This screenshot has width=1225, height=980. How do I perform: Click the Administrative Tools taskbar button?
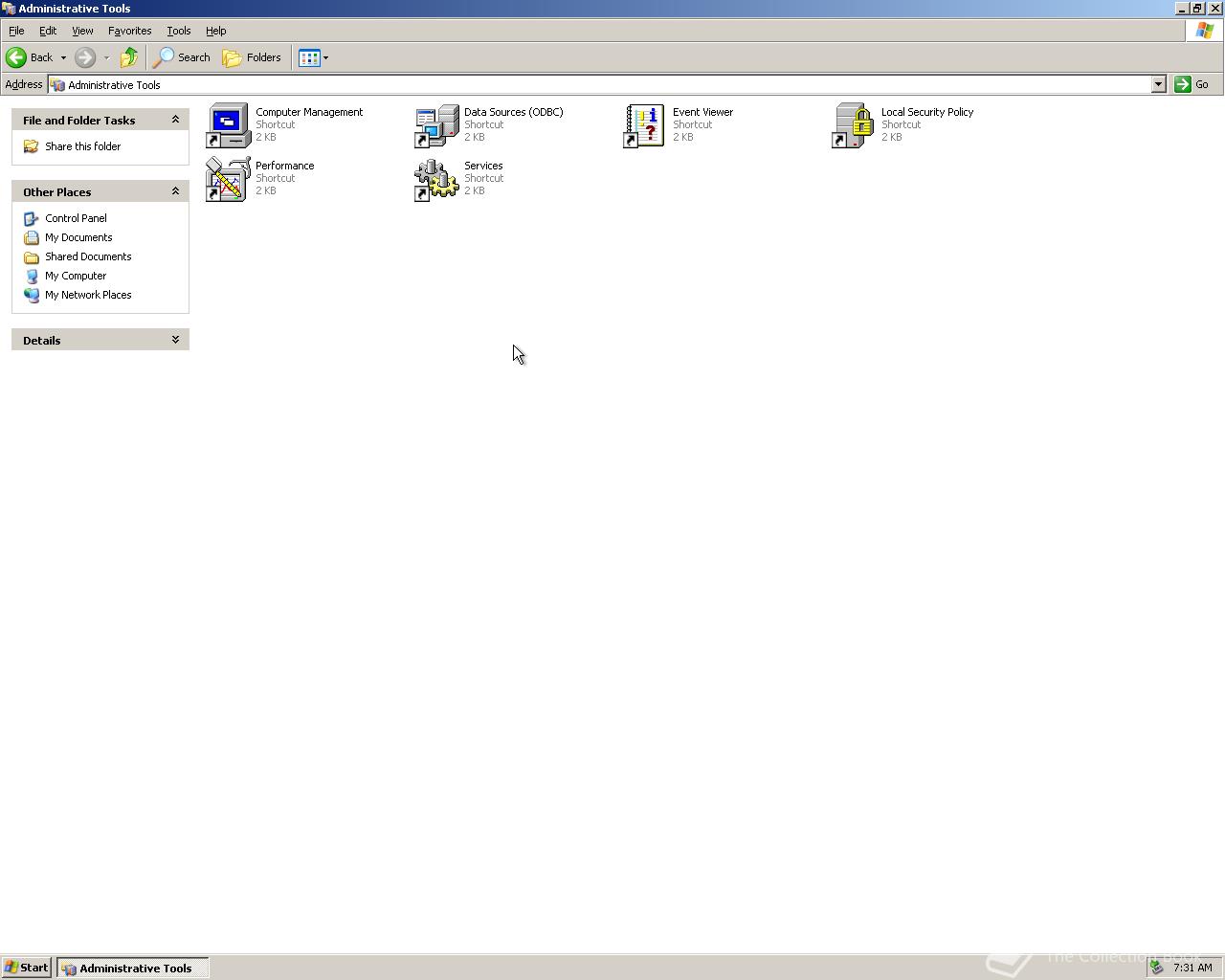tap(132, 968)
